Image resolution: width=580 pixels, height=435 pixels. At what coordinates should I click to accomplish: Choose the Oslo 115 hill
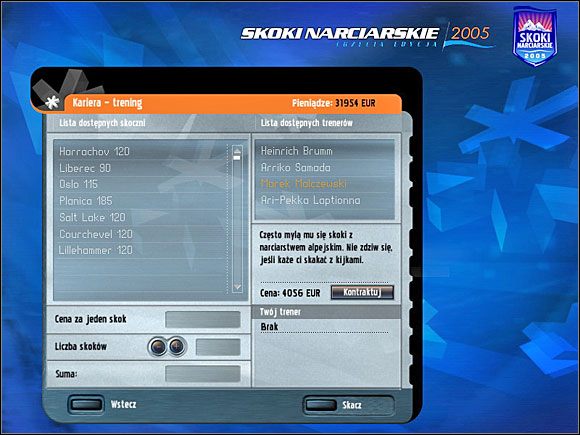[141, 184]
